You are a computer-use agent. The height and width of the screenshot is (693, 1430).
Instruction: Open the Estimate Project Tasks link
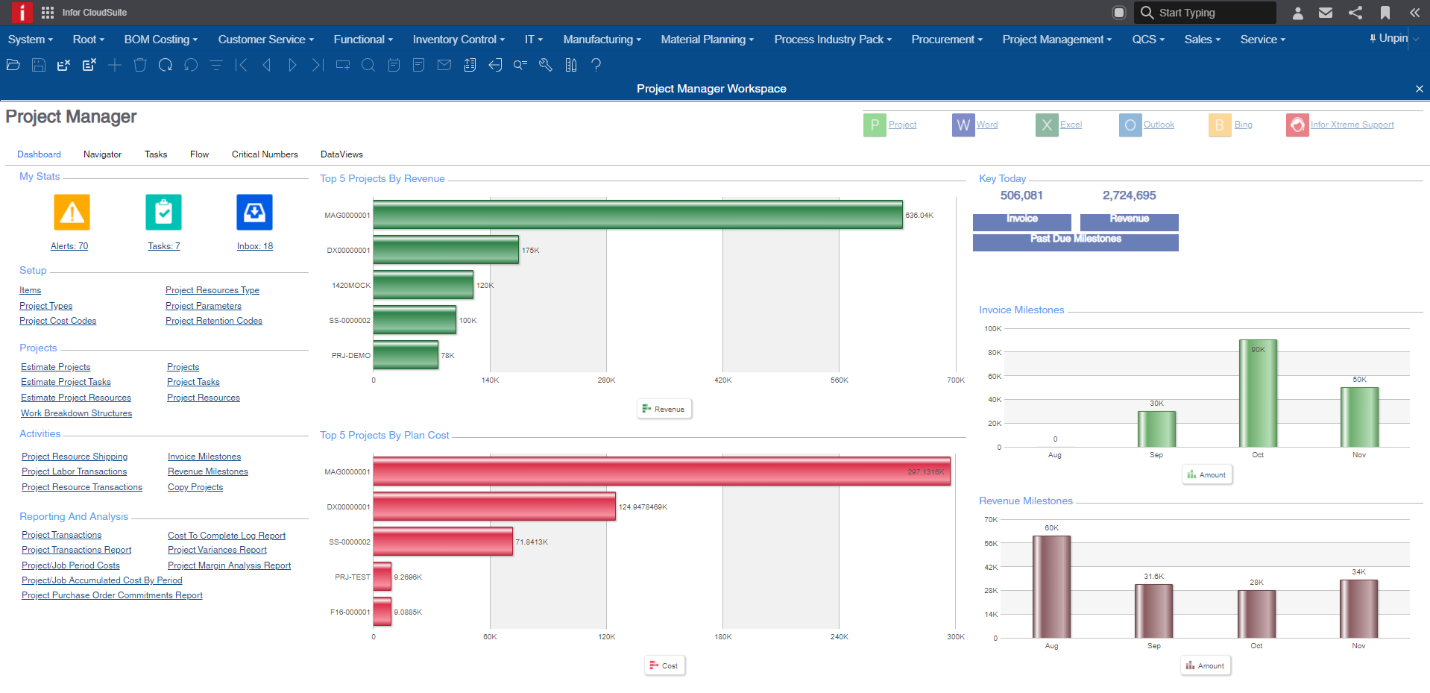click(66, 382)
